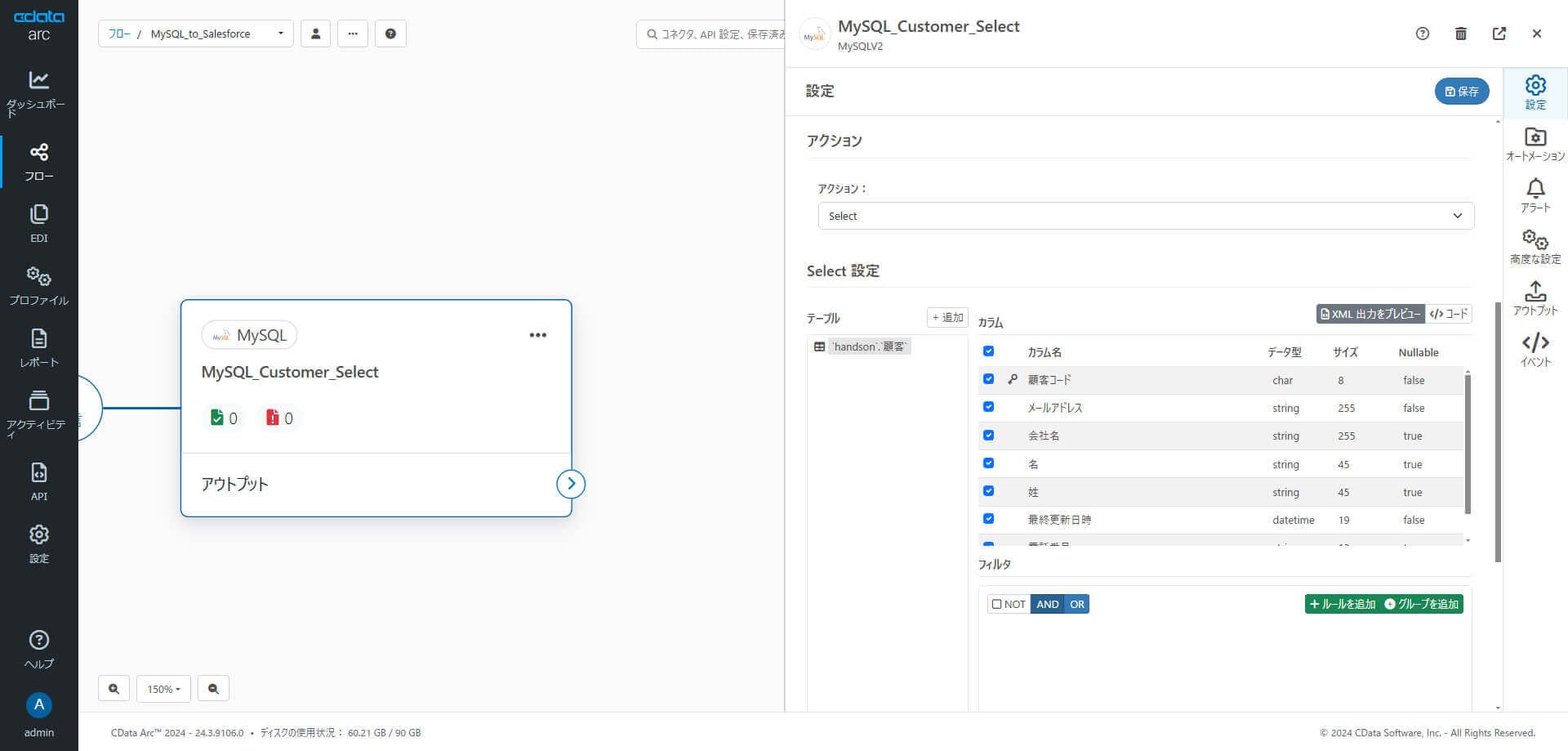Uncheck the 会社名 column checkbox
The width and height of the screenshot is (1568, 751).
988,435
